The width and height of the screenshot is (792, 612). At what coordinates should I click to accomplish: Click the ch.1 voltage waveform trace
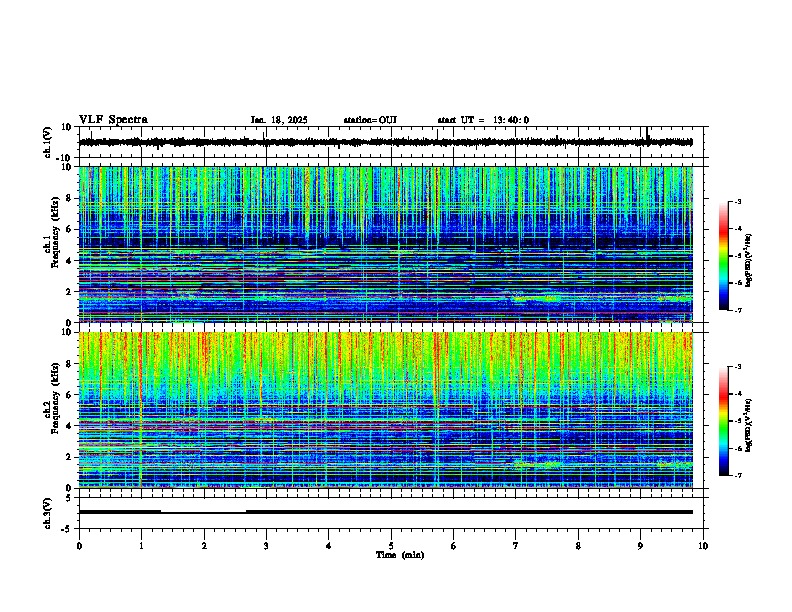click(386, 142)
